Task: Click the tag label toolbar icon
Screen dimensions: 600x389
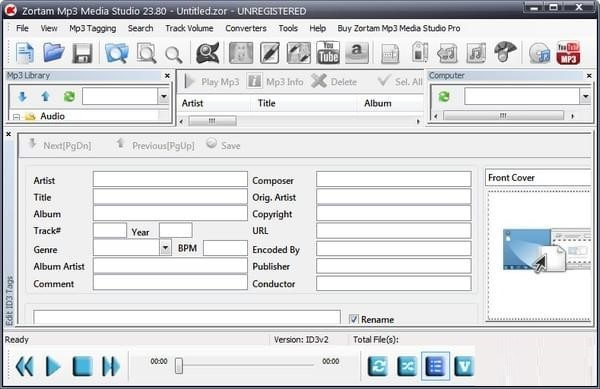Action: click(x=420, y=52)
